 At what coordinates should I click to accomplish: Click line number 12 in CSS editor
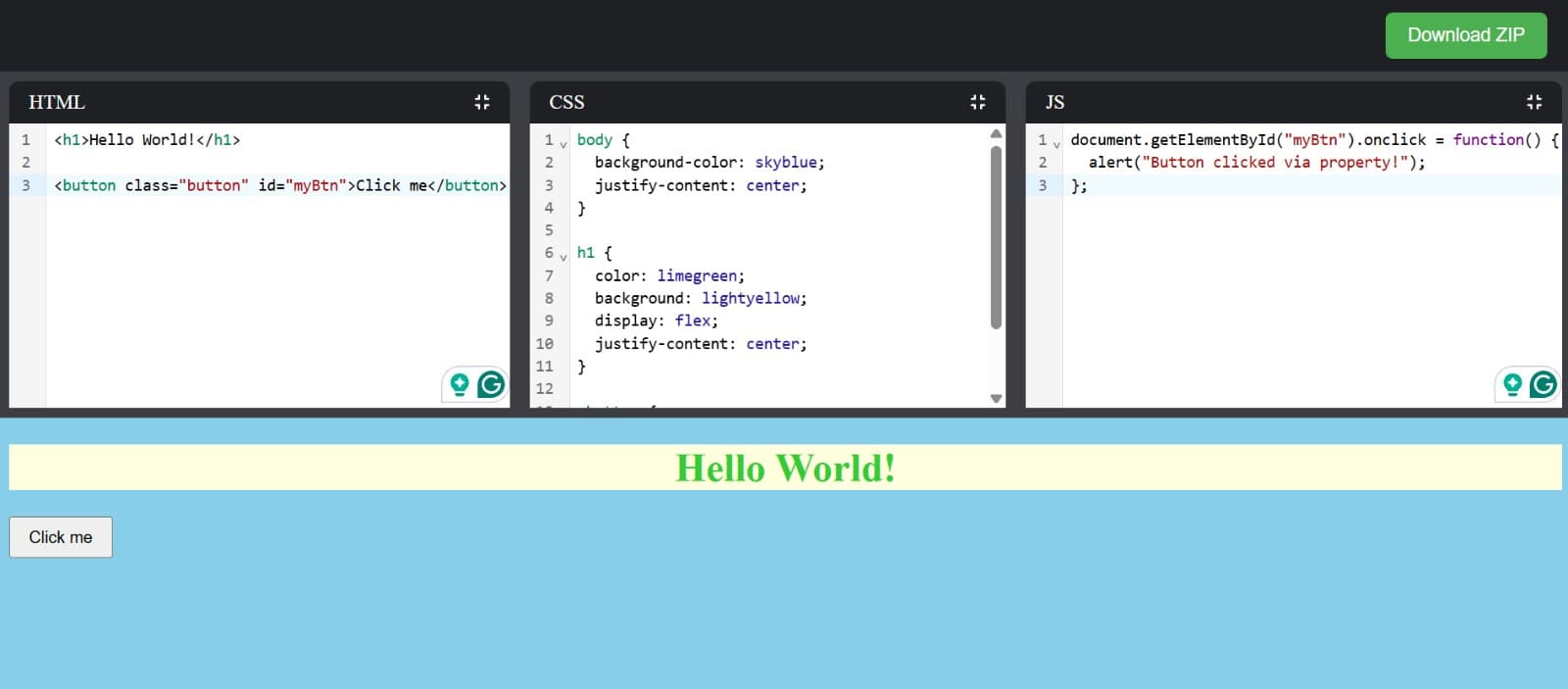545,389
